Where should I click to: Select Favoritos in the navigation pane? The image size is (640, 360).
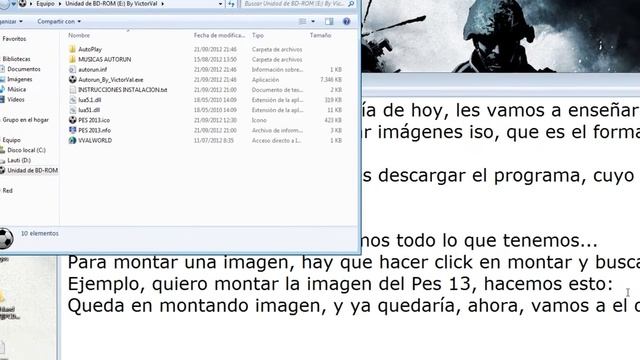(14, 39)
